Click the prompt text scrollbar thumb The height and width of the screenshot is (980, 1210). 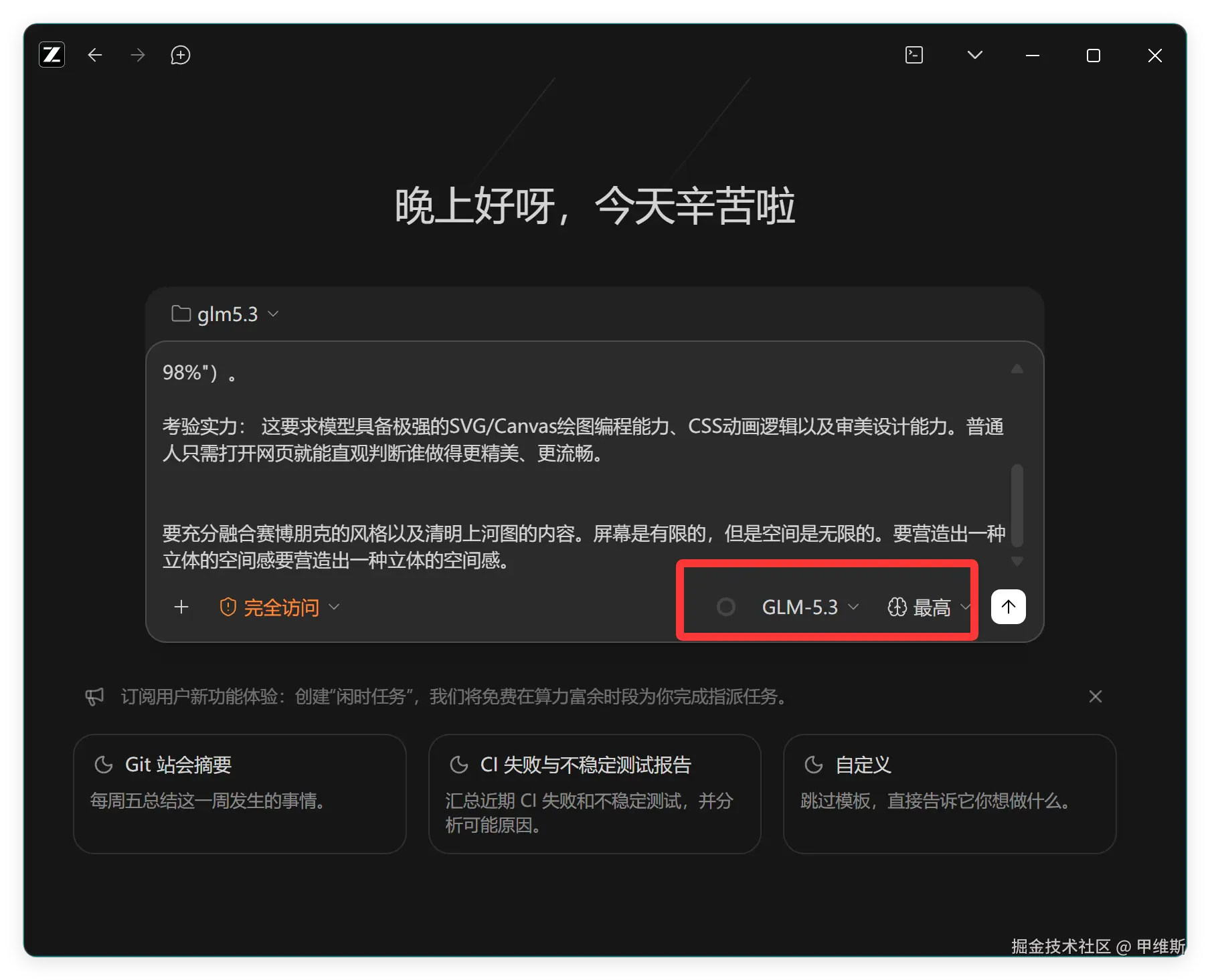click(1017, 504)
